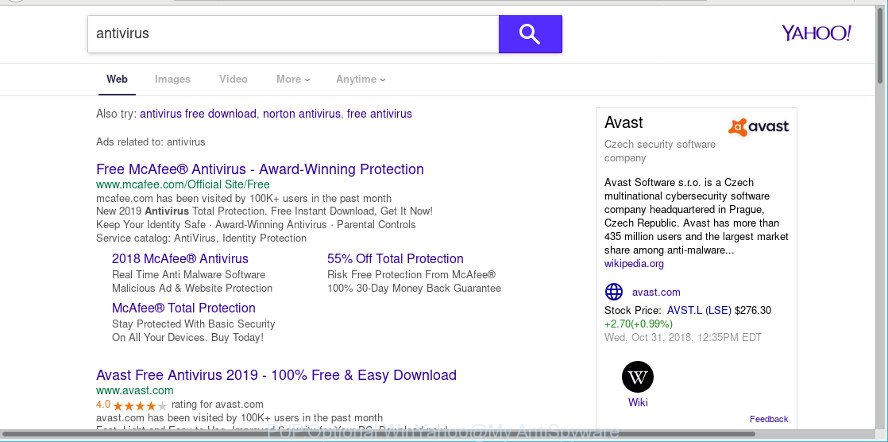
Task: Try 'antivirus free download' suggestion
Action: 198,114
